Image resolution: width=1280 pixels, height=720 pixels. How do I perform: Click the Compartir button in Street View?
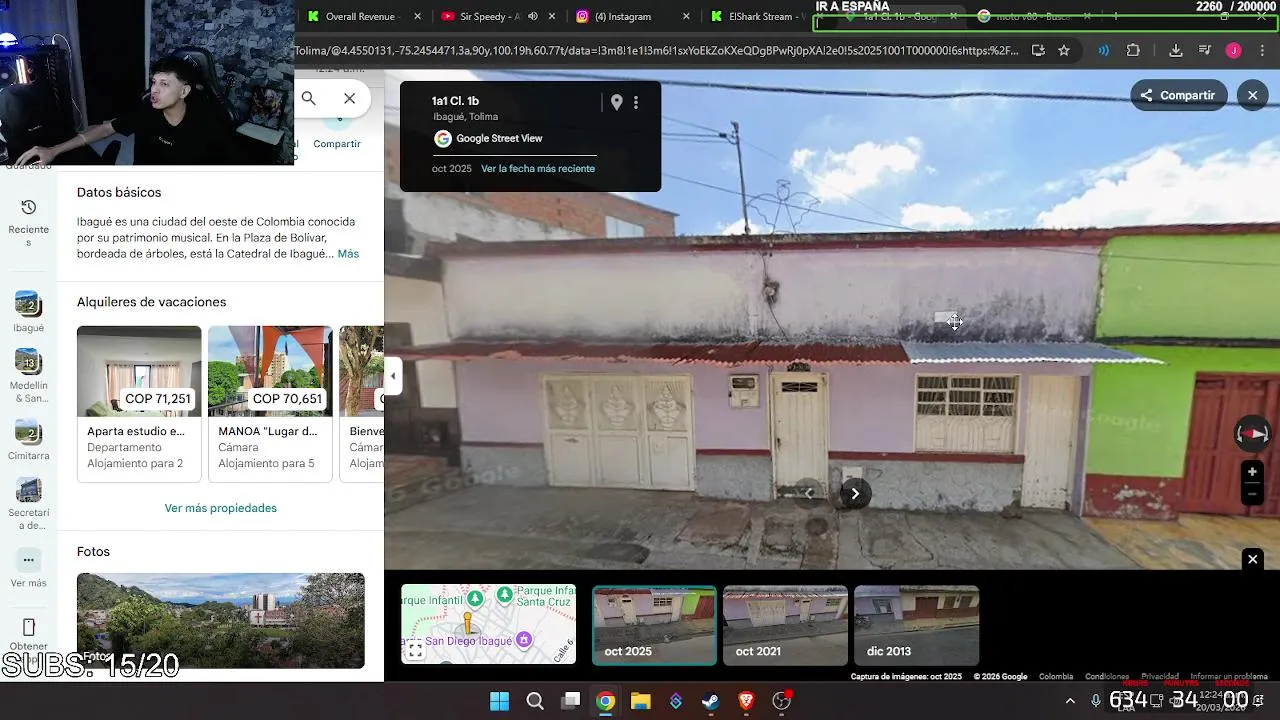(1178, 95)
